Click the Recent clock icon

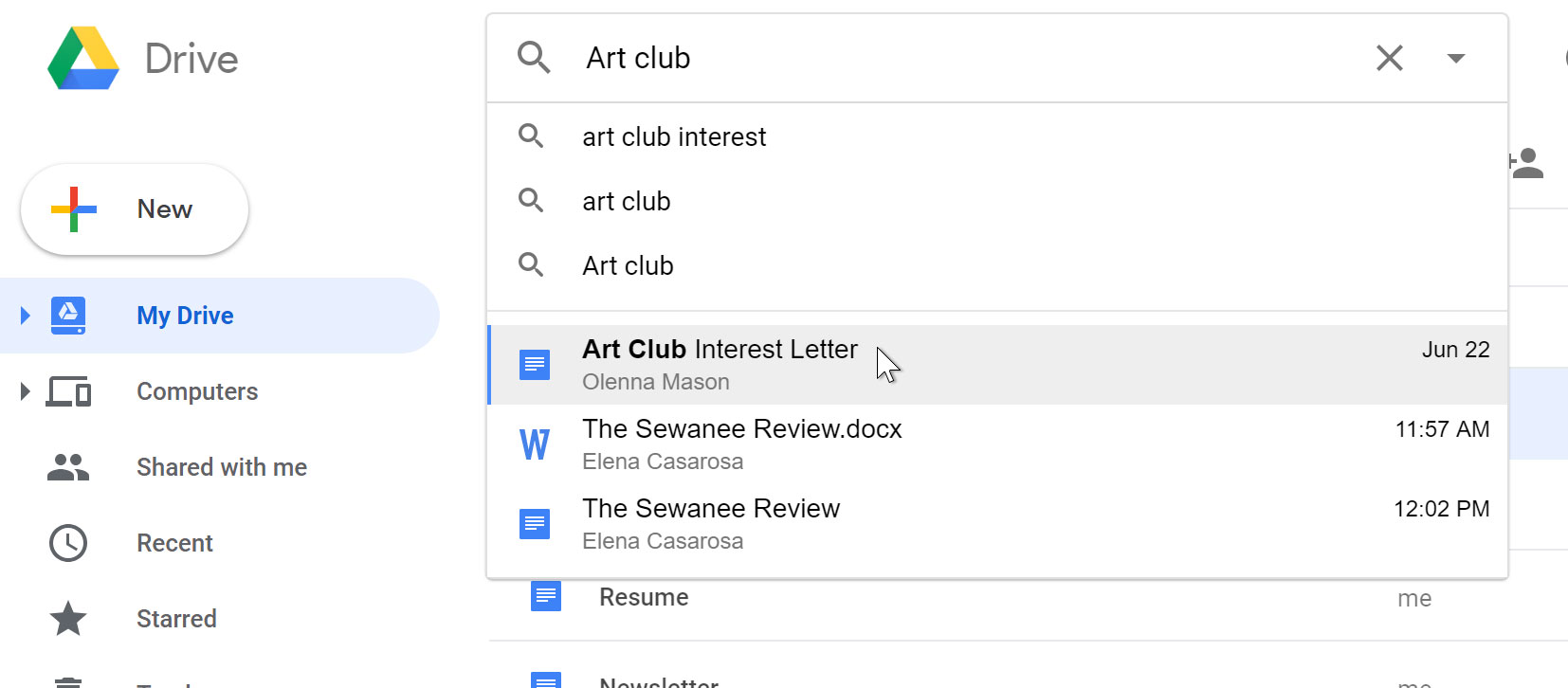pos(67,543)
